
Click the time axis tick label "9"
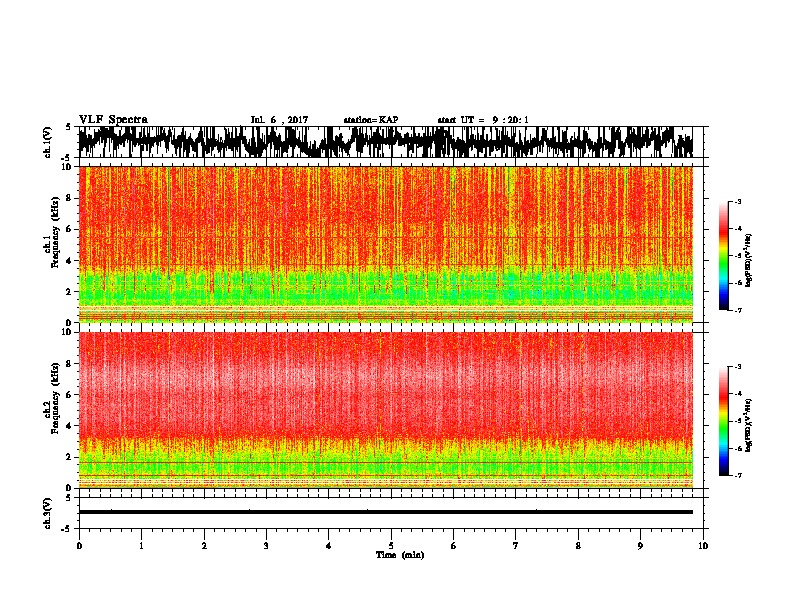tap(640, 546)
